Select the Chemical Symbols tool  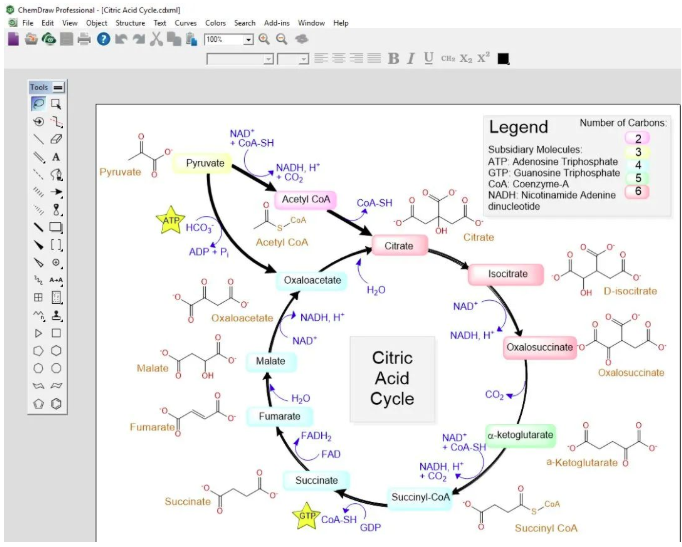[x=56, y=263]
